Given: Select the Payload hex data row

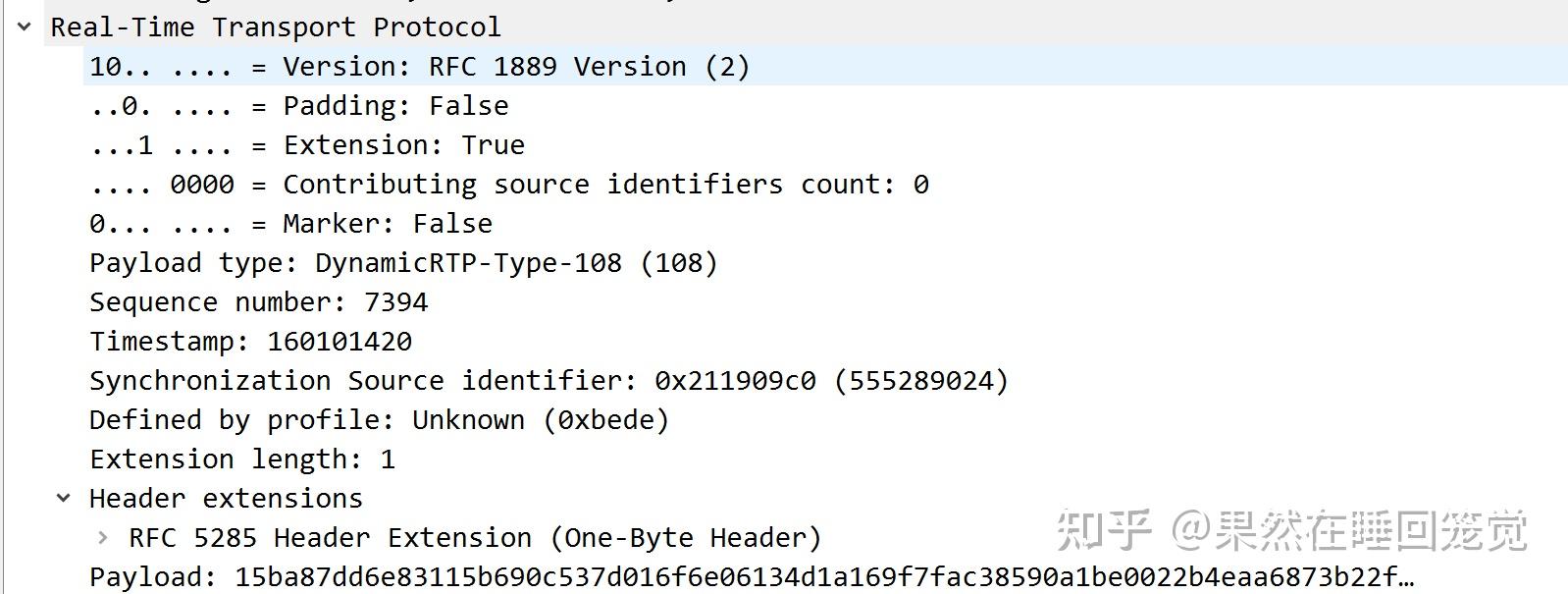Looking at the screenshot, I should pyautogui.click(x=752, y=577).
